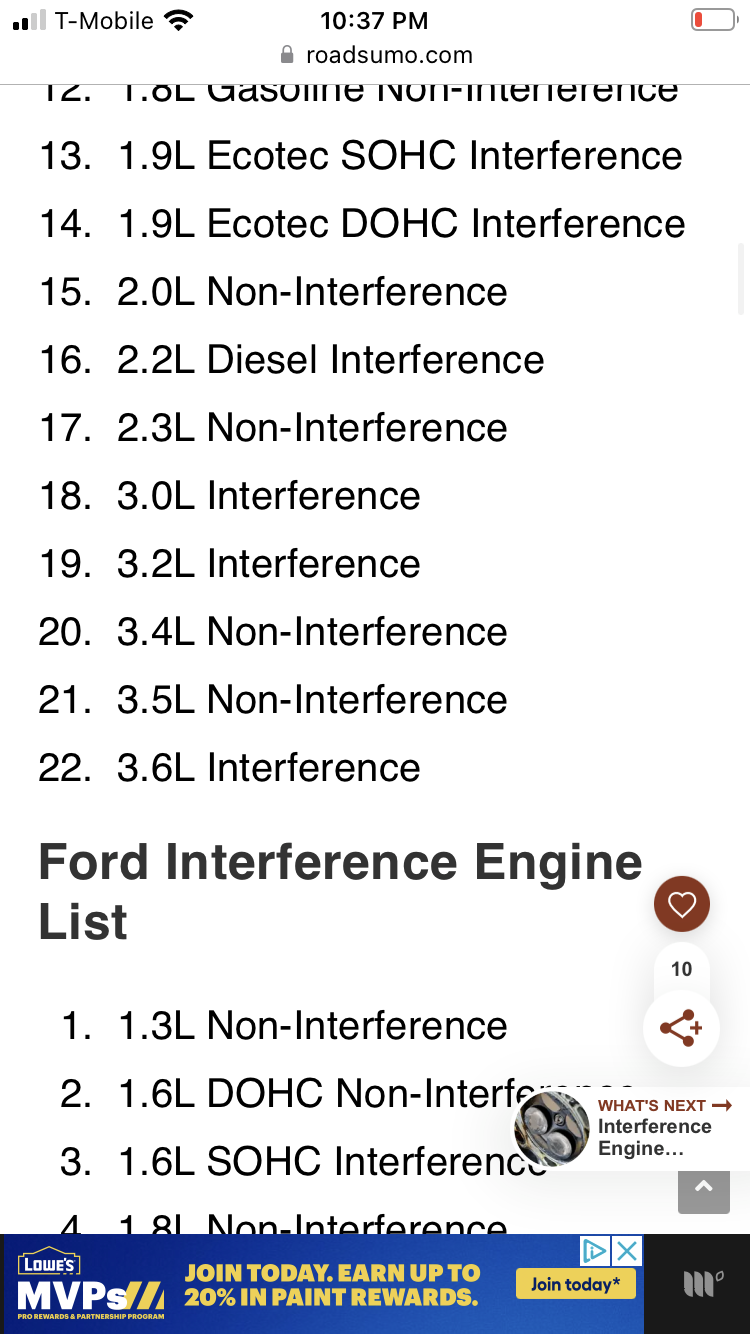Select the '3.6L Interference' list entry
The image size is (750, 1334).
point(270,768)
